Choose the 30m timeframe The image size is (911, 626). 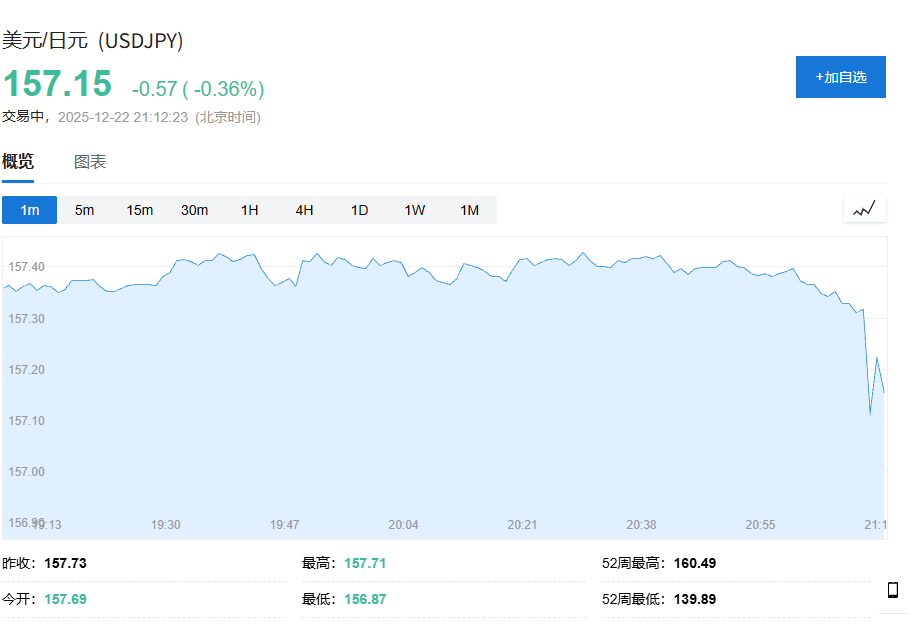(x=195, y=210)
